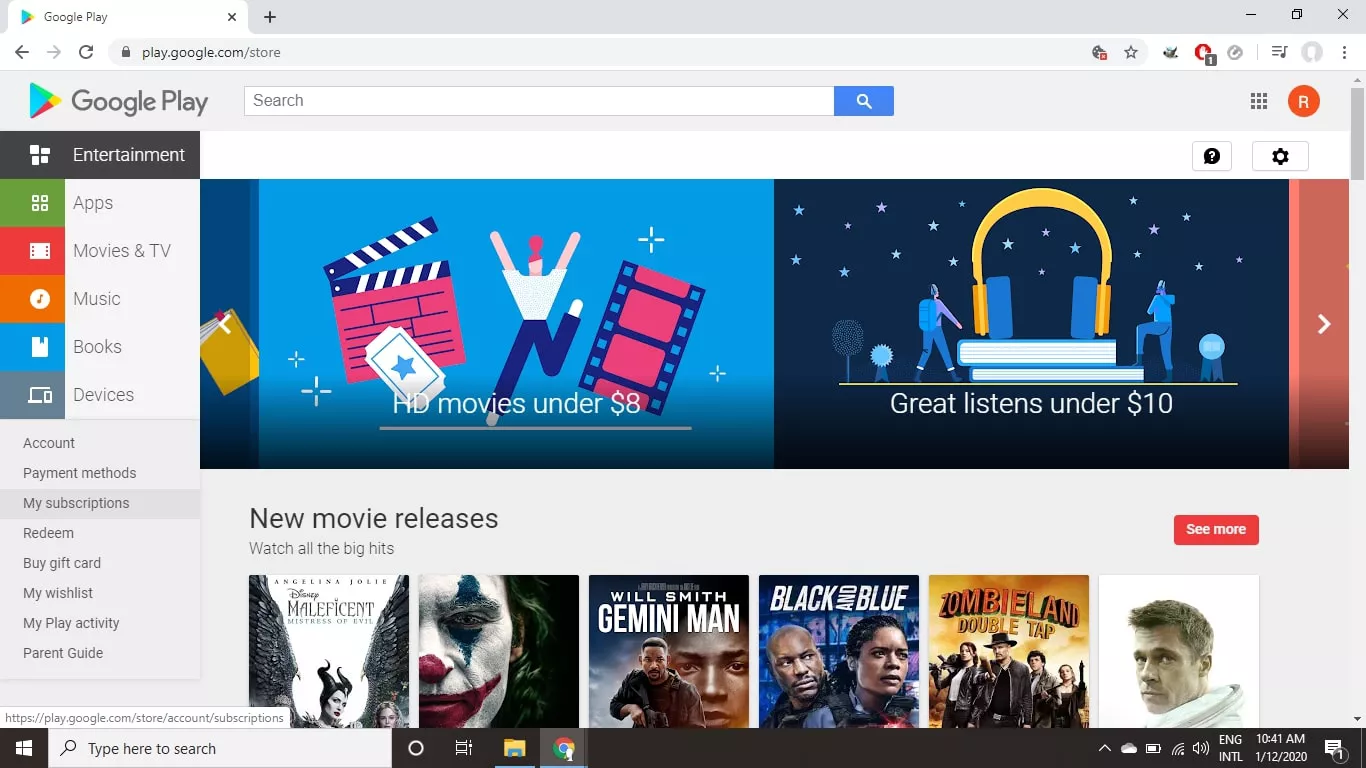Open the account avatar R

pos(1303,101)
